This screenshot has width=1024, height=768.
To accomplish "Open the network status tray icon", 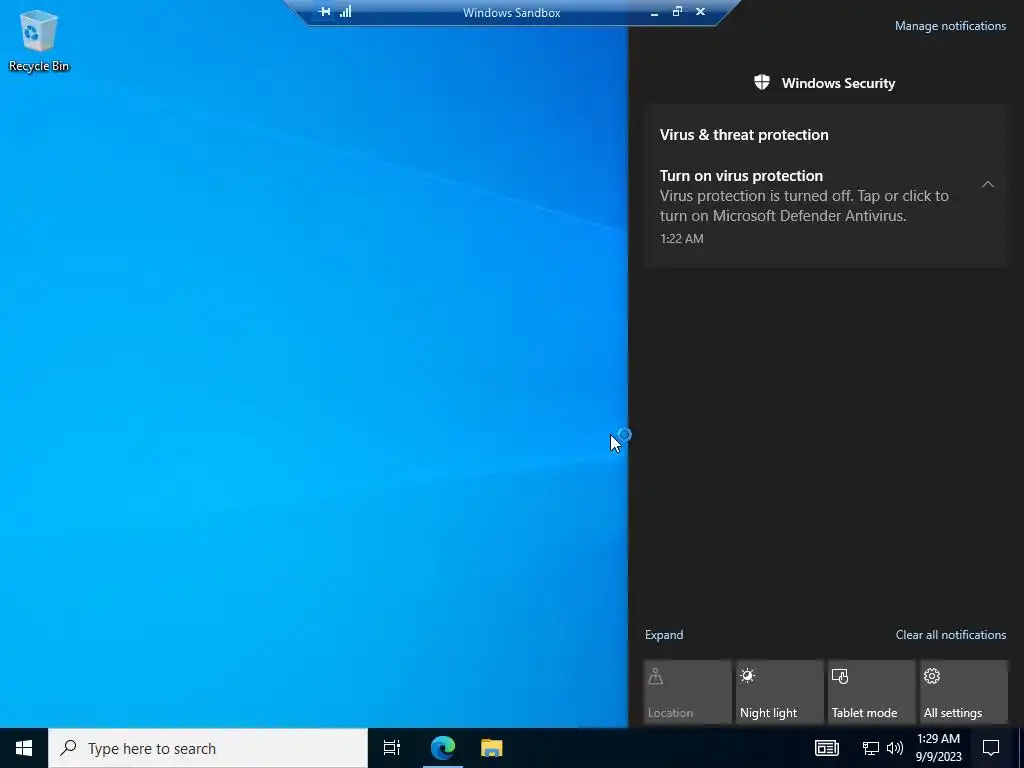I will point(870,748).
